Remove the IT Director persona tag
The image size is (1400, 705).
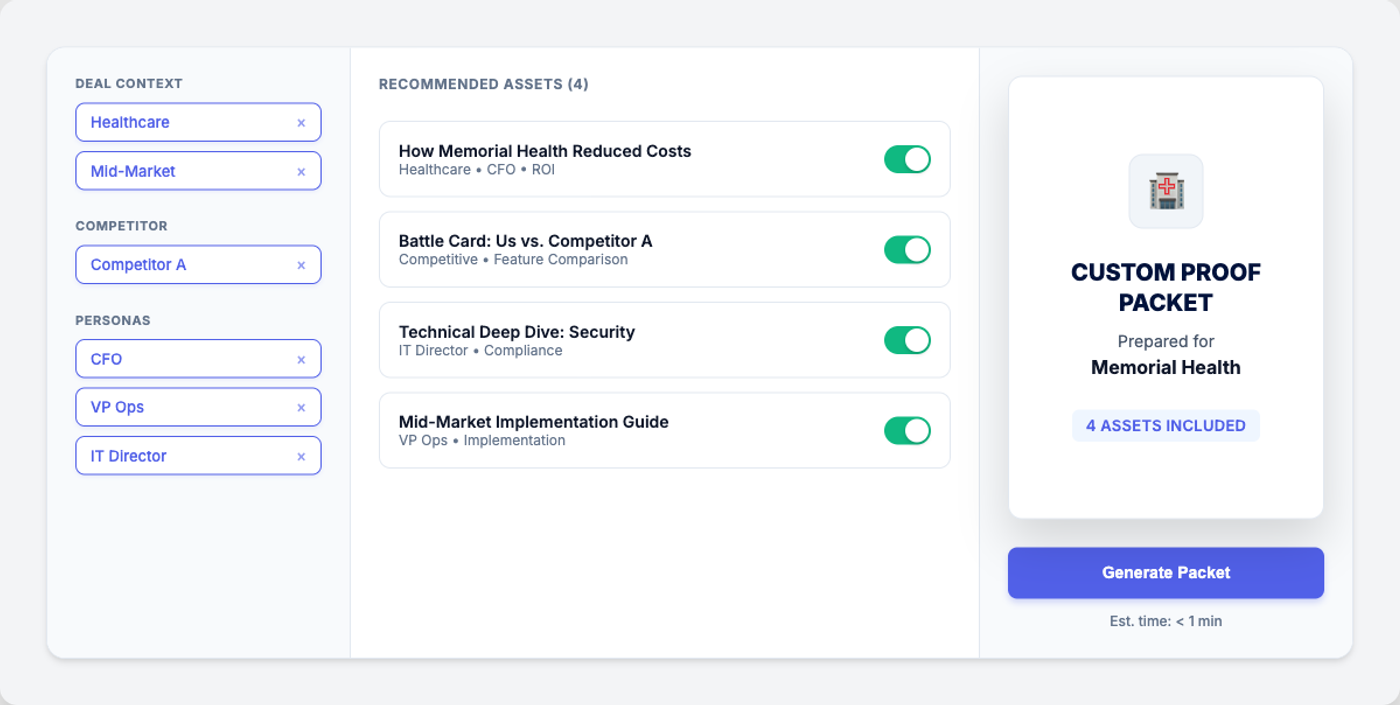(301, 455)
